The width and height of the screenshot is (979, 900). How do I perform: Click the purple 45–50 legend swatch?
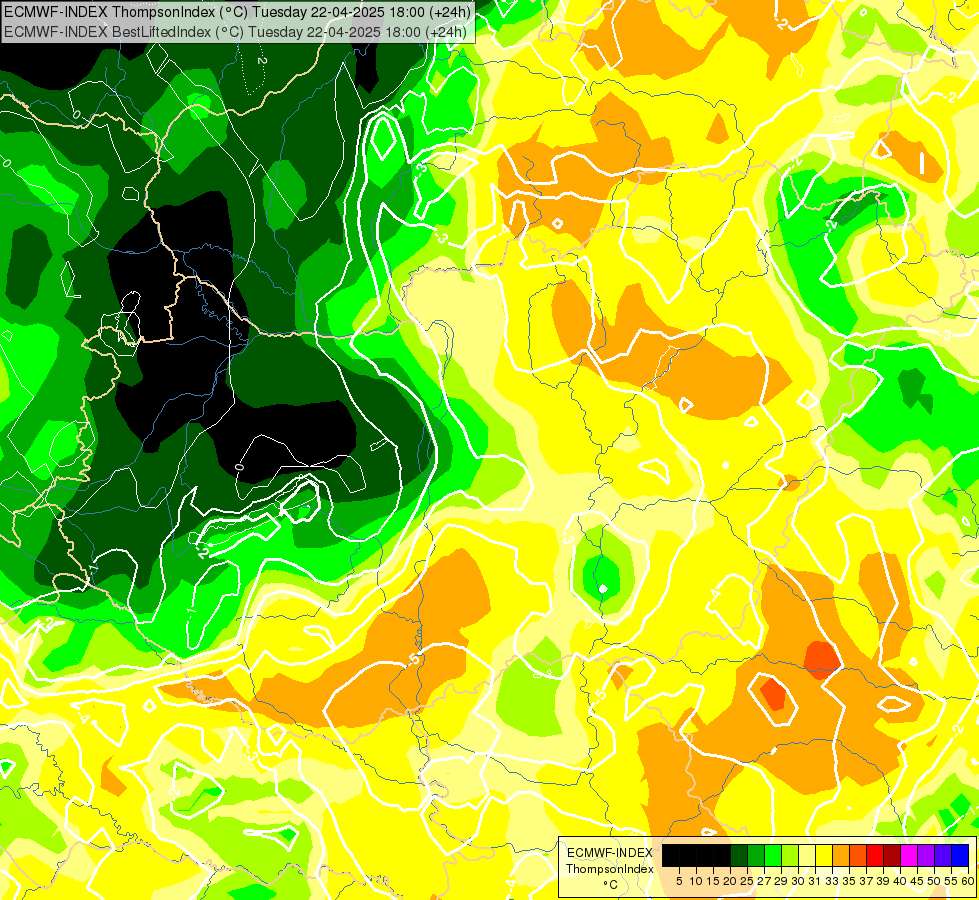pos(926,855)
